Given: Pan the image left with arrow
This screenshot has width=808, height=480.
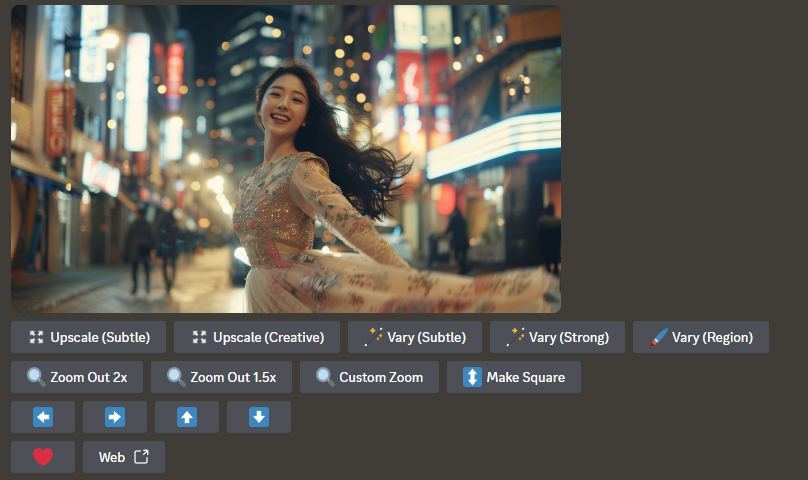Looking at the screenshot, I should coord(43,417).
